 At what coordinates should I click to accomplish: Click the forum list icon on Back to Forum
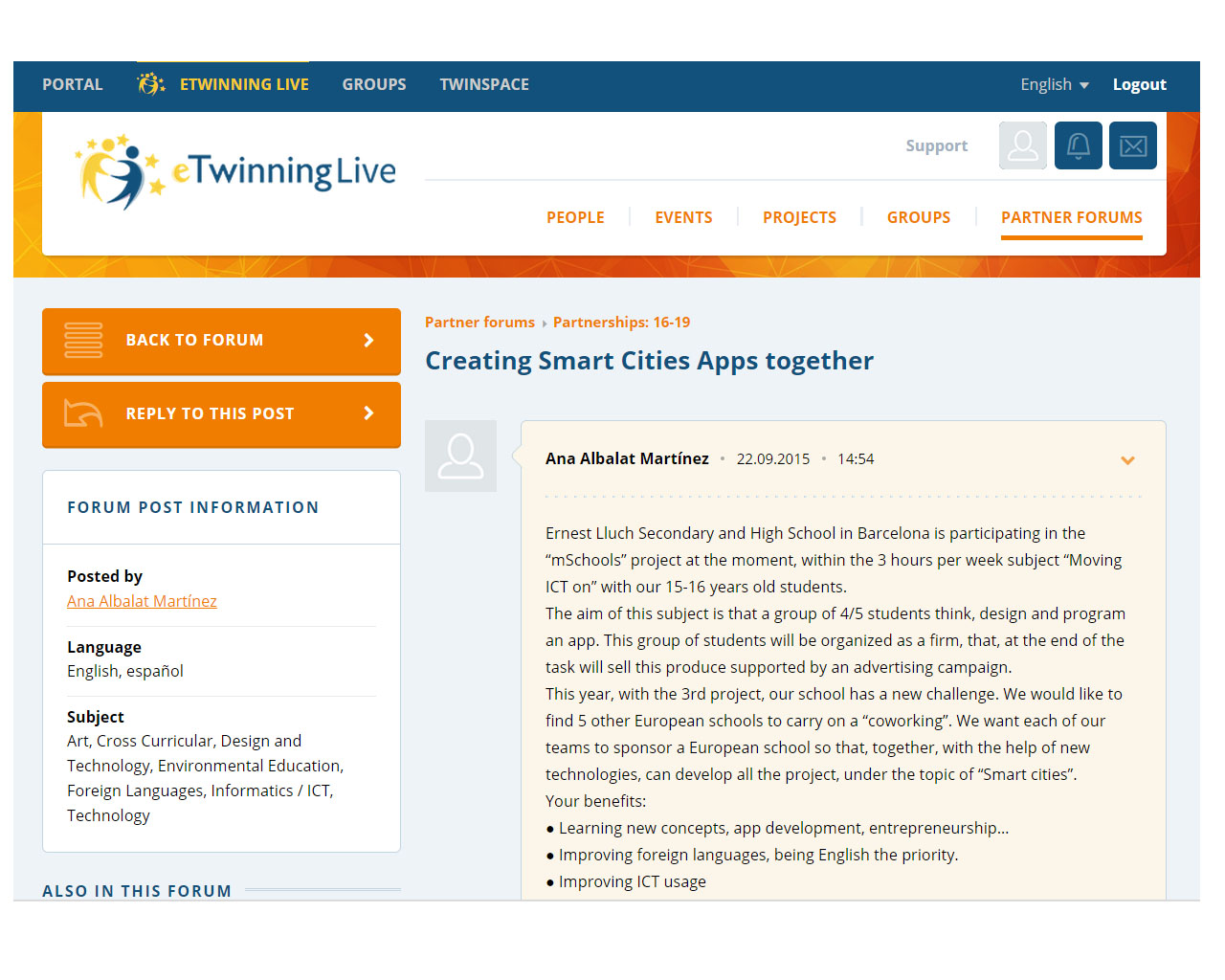tap(83, 340)
